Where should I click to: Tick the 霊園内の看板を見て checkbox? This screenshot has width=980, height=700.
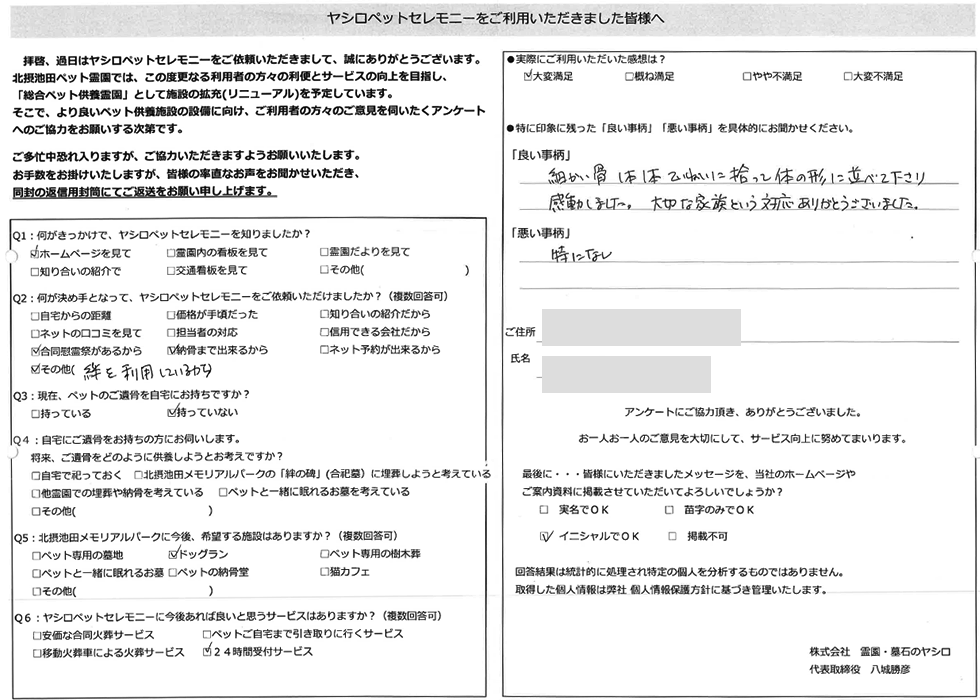[172, 253]
